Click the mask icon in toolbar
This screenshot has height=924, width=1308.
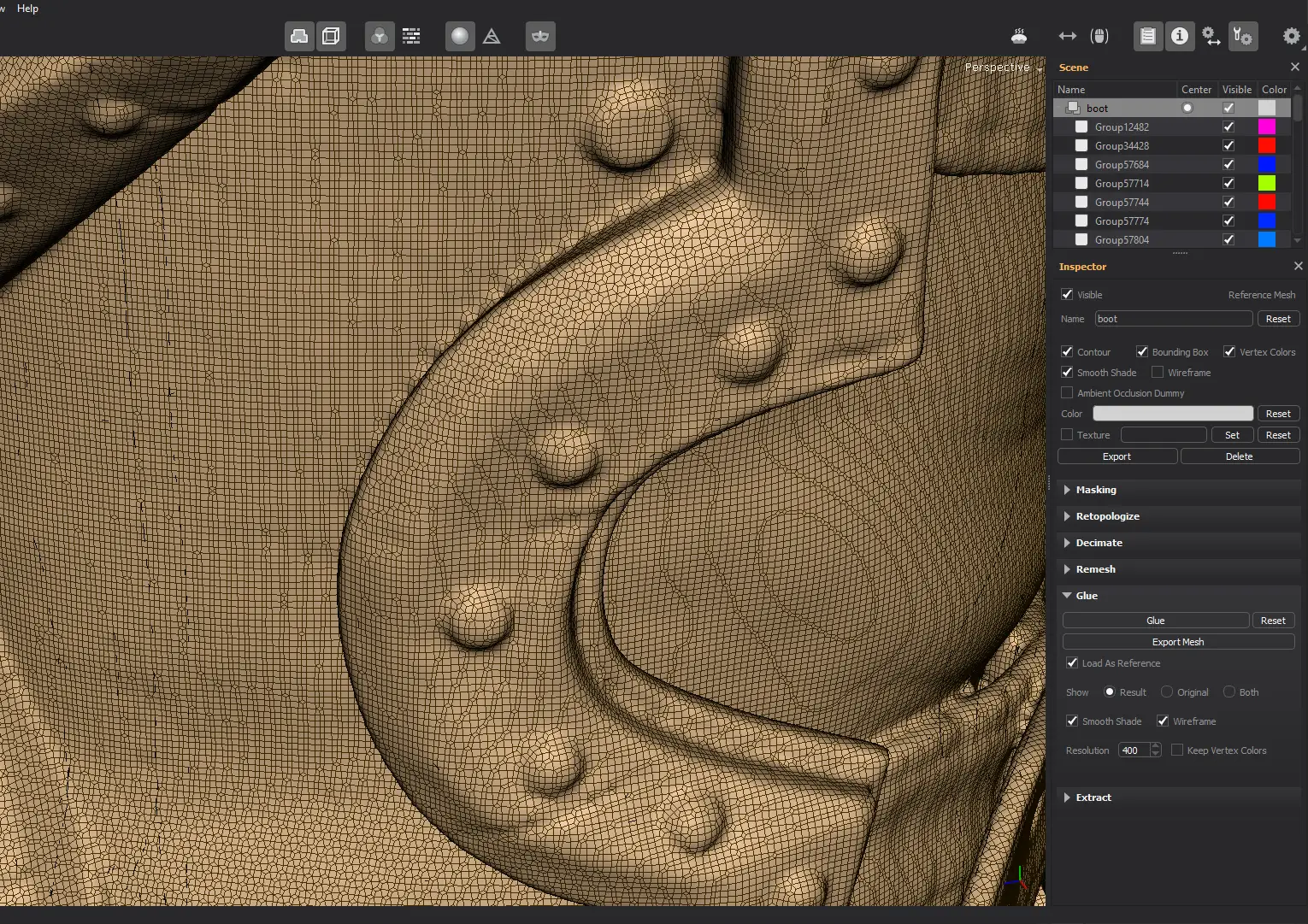(x=540, y=36)
